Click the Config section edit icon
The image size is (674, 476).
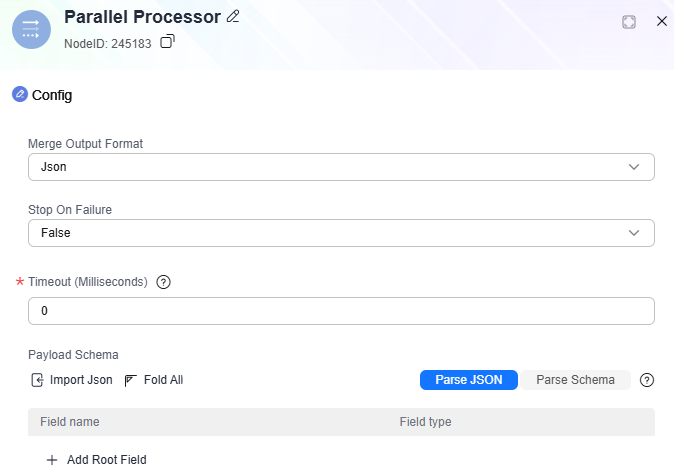(20, 94)
